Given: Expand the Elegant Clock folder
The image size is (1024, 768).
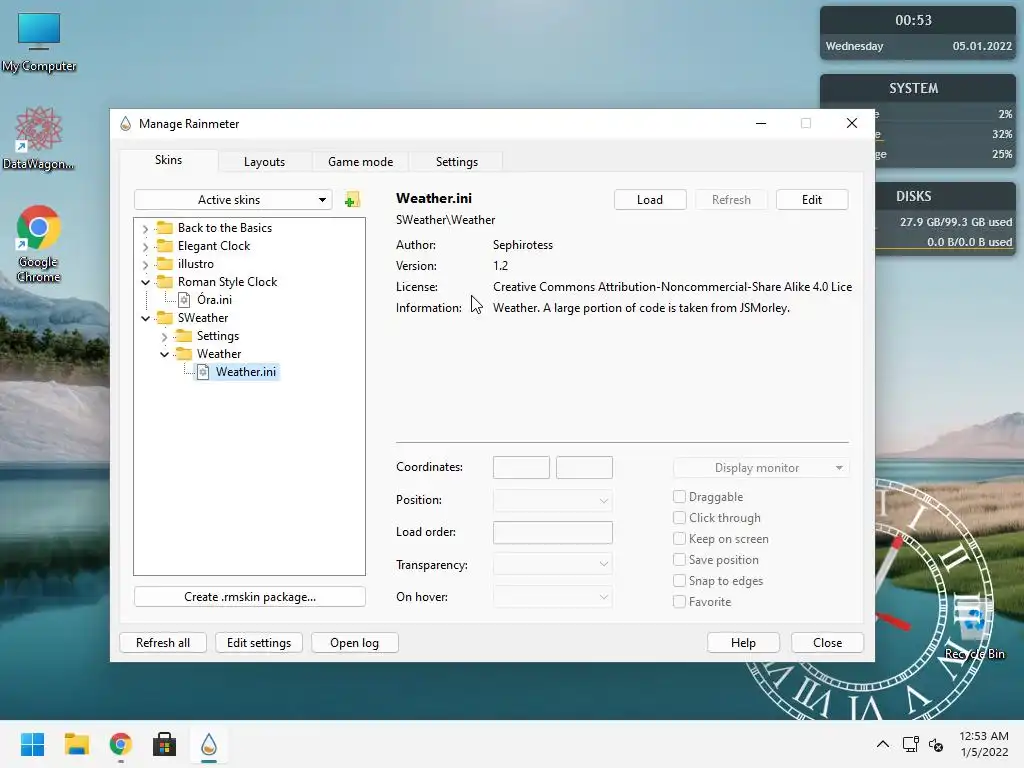Looking at the screenshot, I should [145, 247].
